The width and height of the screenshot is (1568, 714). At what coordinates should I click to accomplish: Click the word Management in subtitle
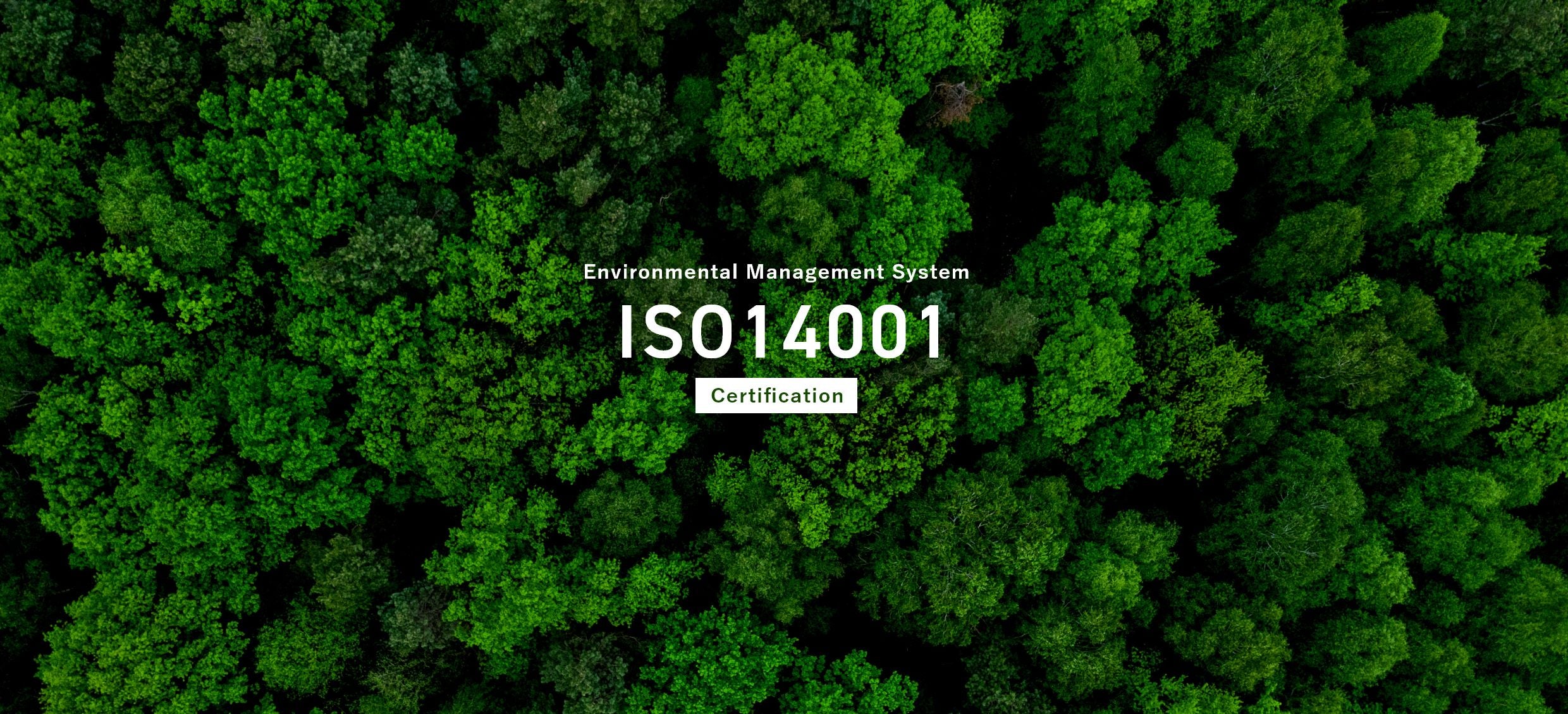click(x=815, y=272)
